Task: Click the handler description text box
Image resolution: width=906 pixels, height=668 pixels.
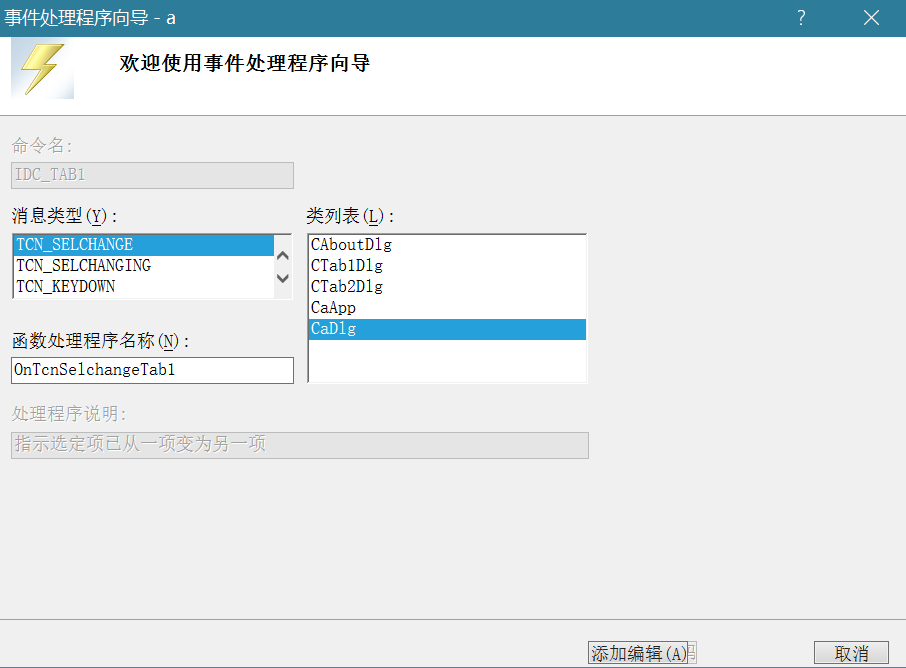Action: tap(299, 445)
